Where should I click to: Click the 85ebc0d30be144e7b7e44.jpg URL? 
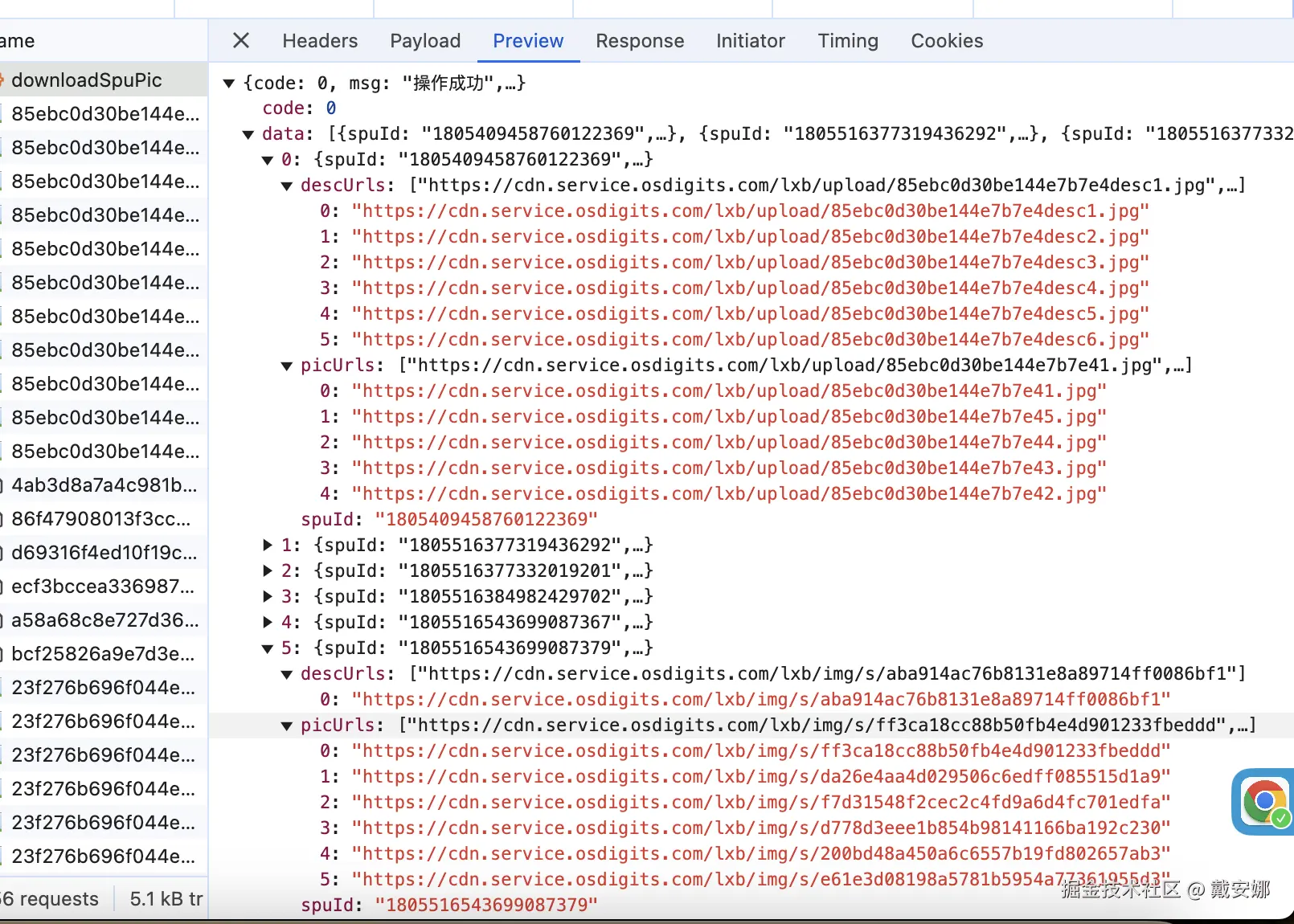point(730,442)
